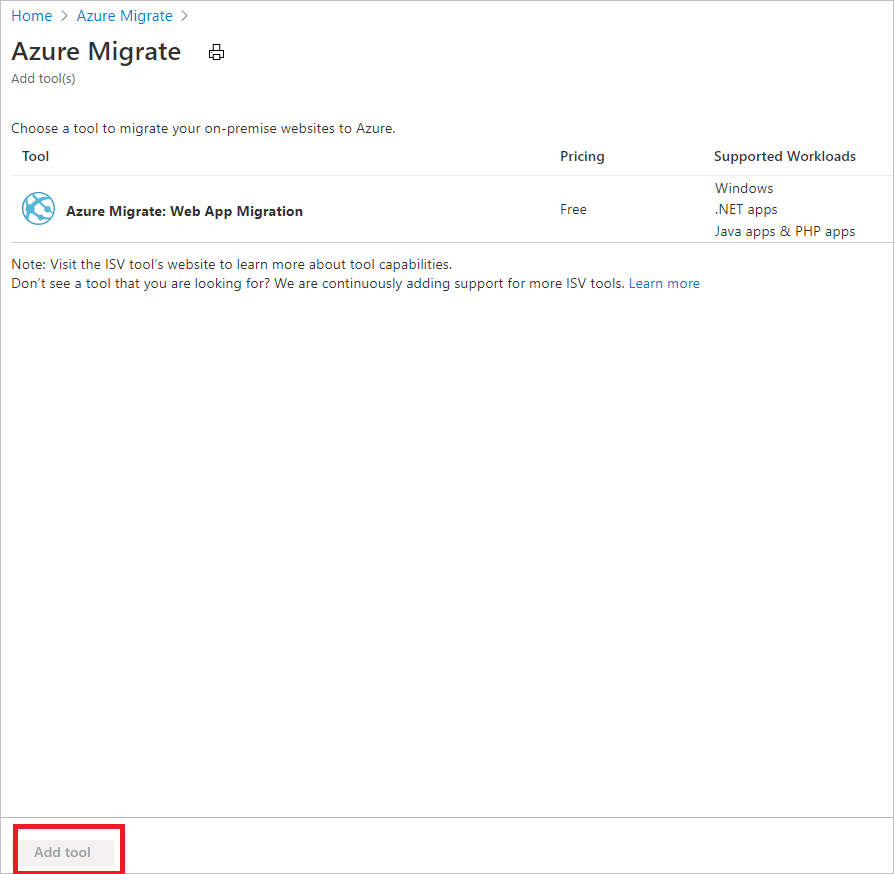Select the Azure Migrate: Web App Migration tool
This screenshot has width=894, height=874.
(184, 211)
